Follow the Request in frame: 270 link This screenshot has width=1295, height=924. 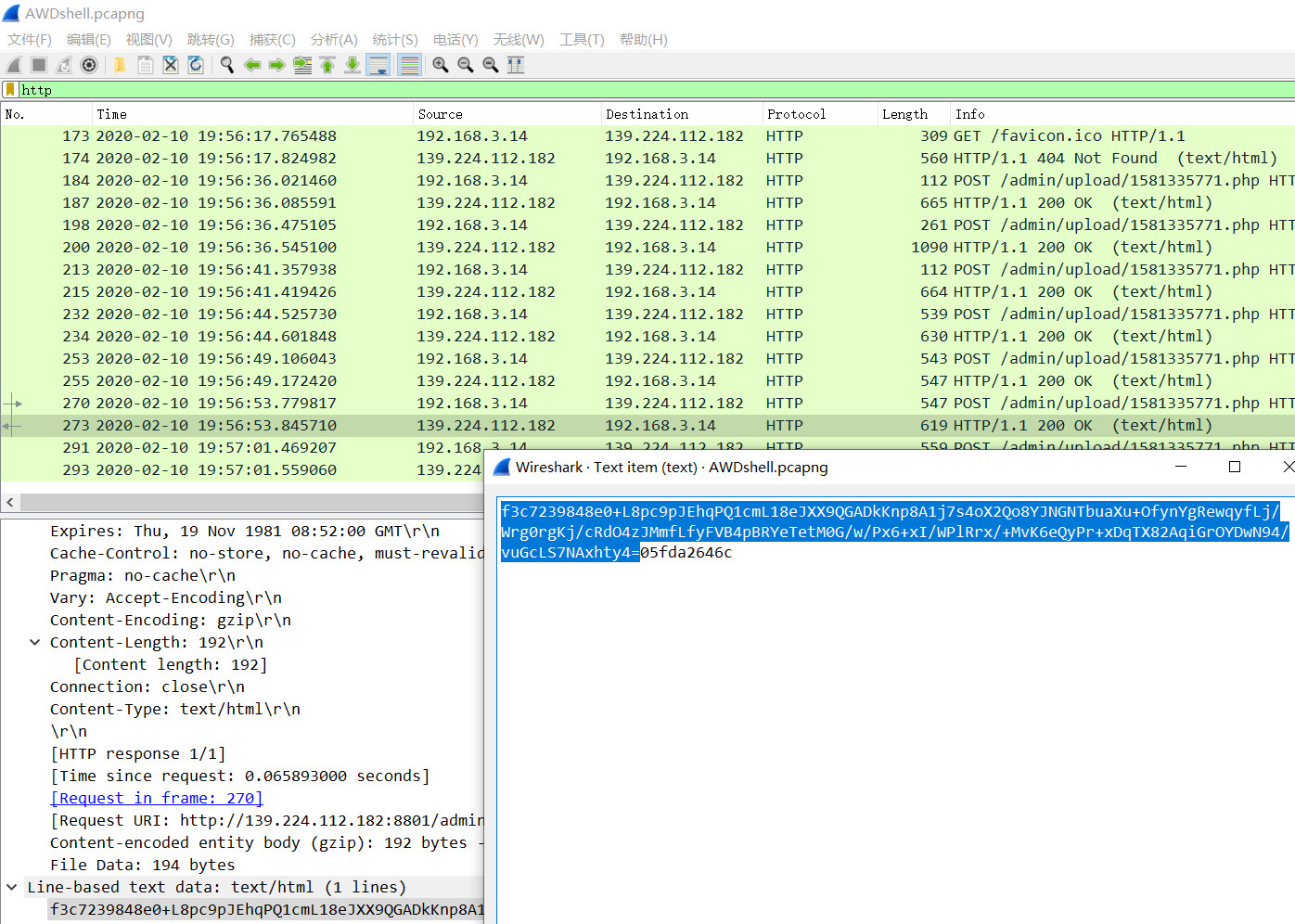click(156, 798)
